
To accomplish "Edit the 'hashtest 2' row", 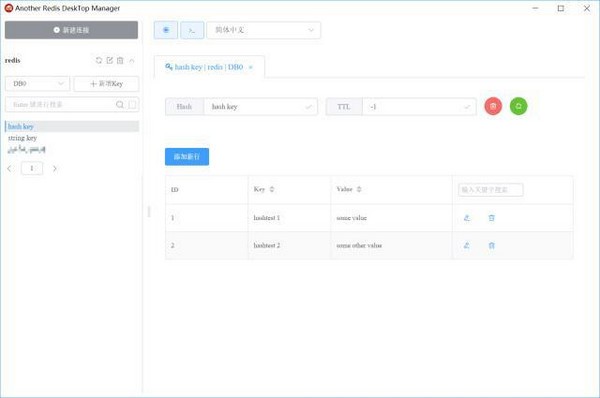I will click(466, 245).
